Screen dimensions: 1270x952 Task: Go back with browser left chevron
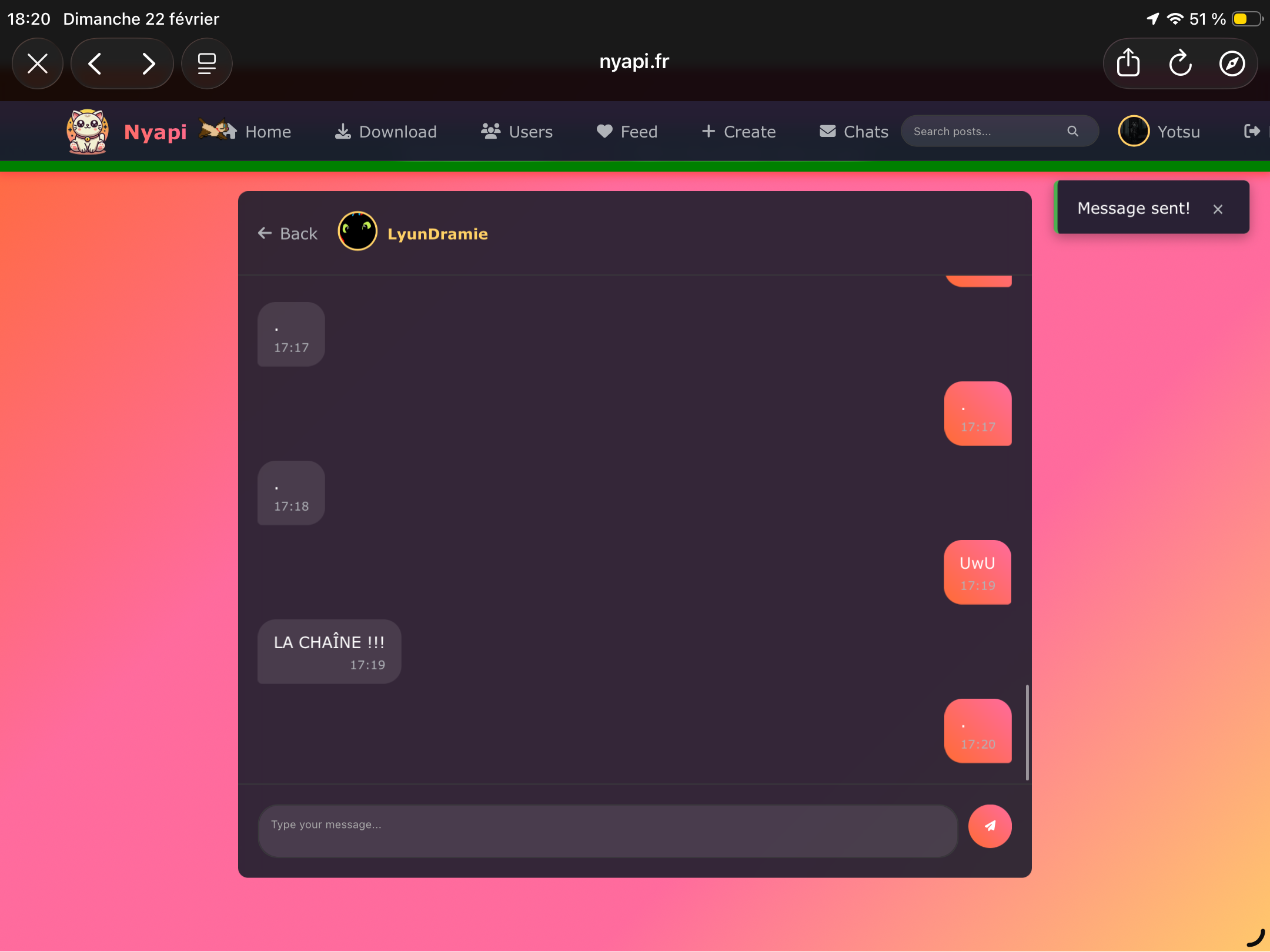pos(95,63)
